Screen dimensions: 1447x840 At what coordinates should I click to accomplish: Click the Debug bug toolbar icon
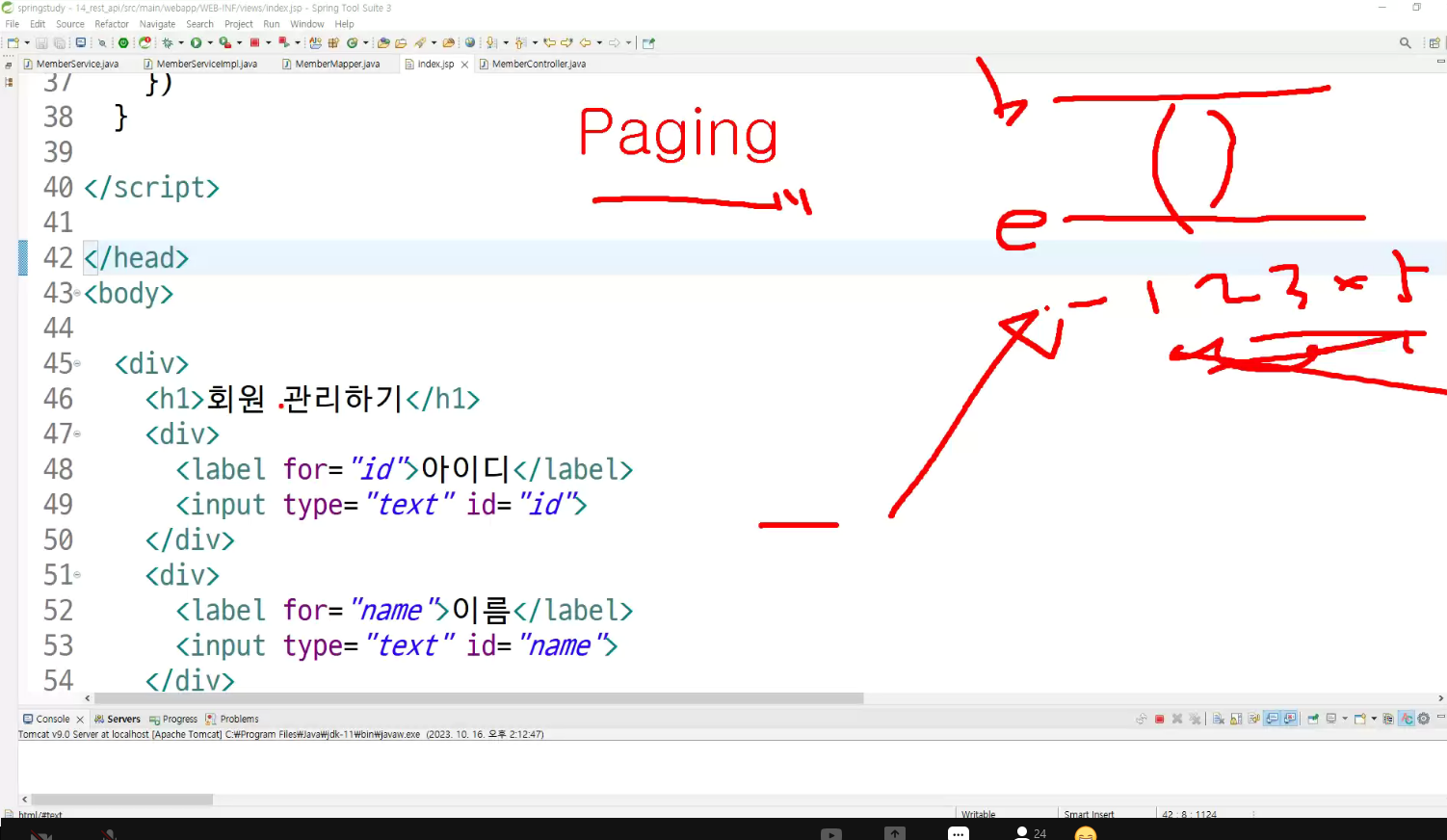pos(167,42)
